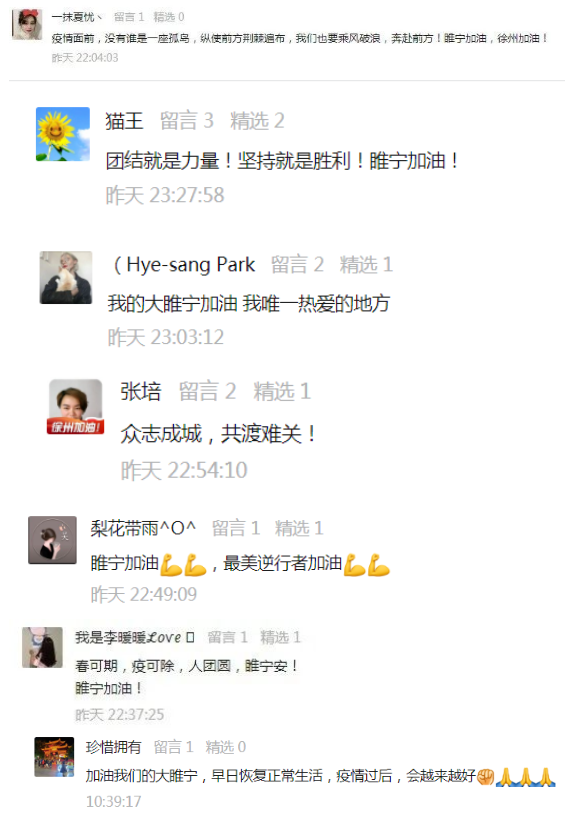Viewport: 570px width, 825px height.
Task: Click timestamp 昨天 23:27:58
Action: (165, 195)
